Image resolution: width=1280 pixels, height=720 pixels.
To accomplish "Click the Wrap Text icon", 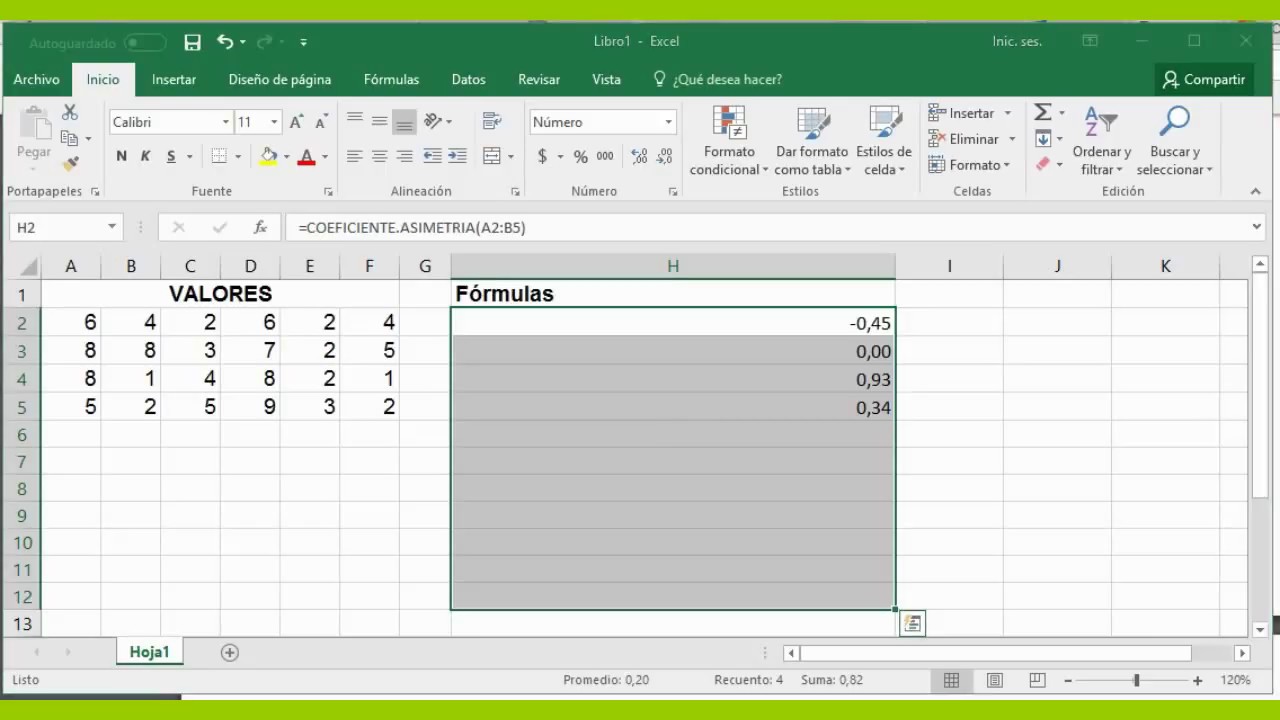I will click(x=491, y=121).
